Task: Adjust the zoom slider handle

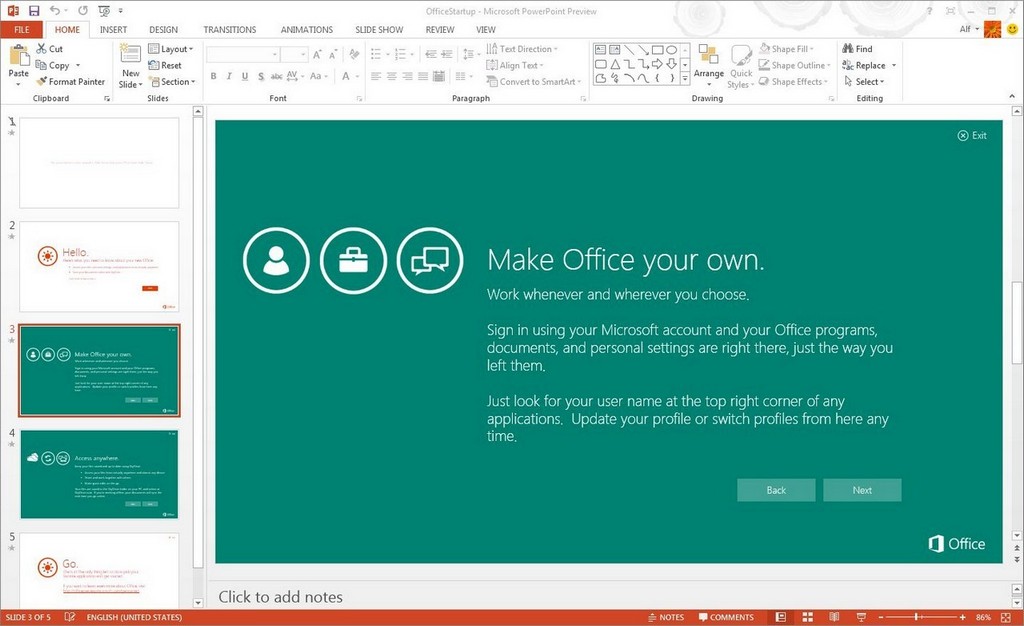Action: [x=916, y=617]
